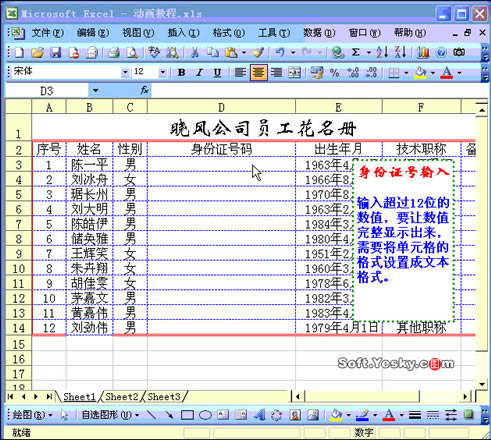Switch to the Sheet3 tab
Screen dimensions: 491x440
(164, 397)
